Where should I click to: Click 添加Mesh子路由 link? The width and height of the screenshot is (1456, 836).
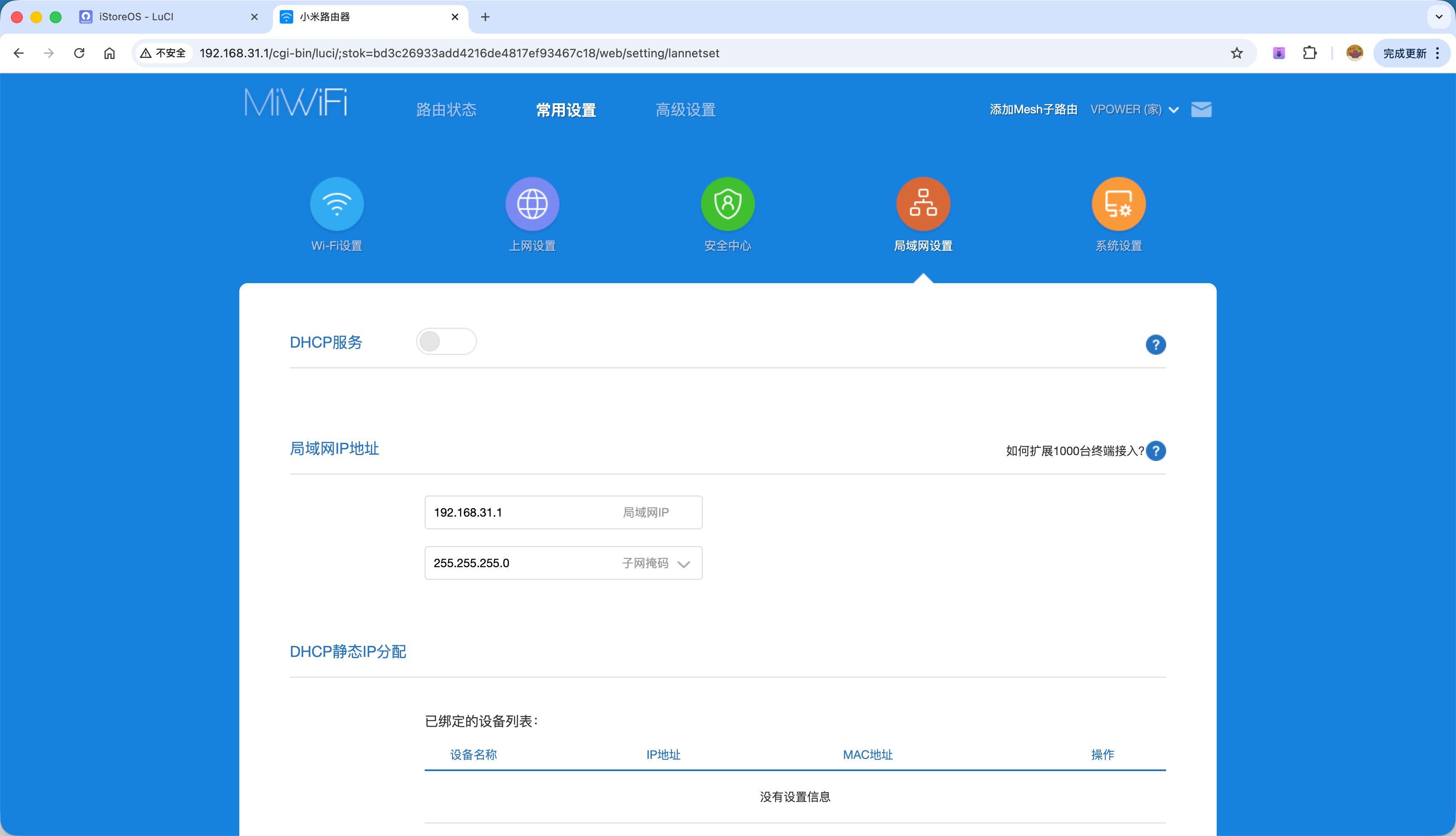(1033, 110)
